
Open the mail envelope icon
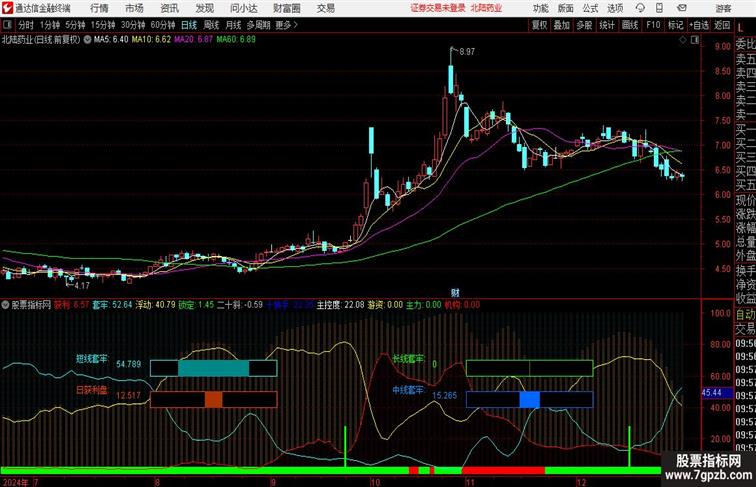tap(682, 8)
